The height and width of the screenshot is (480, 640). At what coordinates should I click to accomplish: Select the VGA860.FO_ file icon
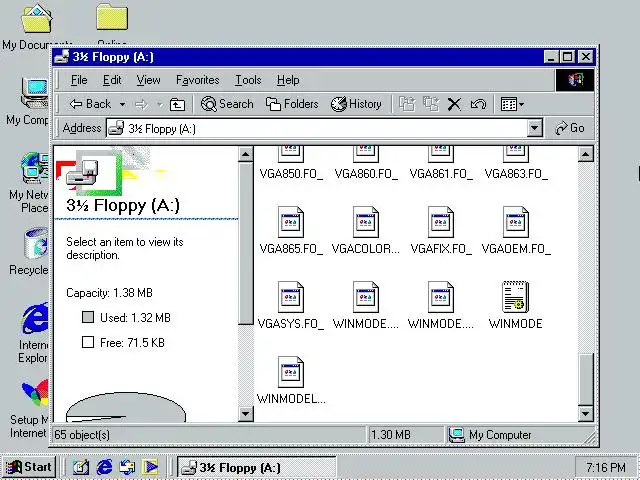tap(366, 154)
